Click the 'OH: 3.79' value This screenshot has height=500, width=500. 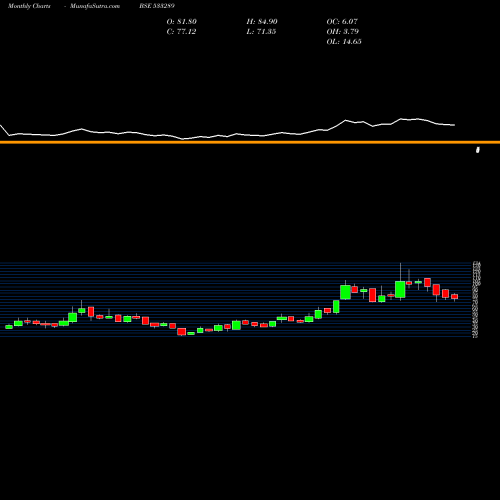pyautogui.click(x=343, y=32)
